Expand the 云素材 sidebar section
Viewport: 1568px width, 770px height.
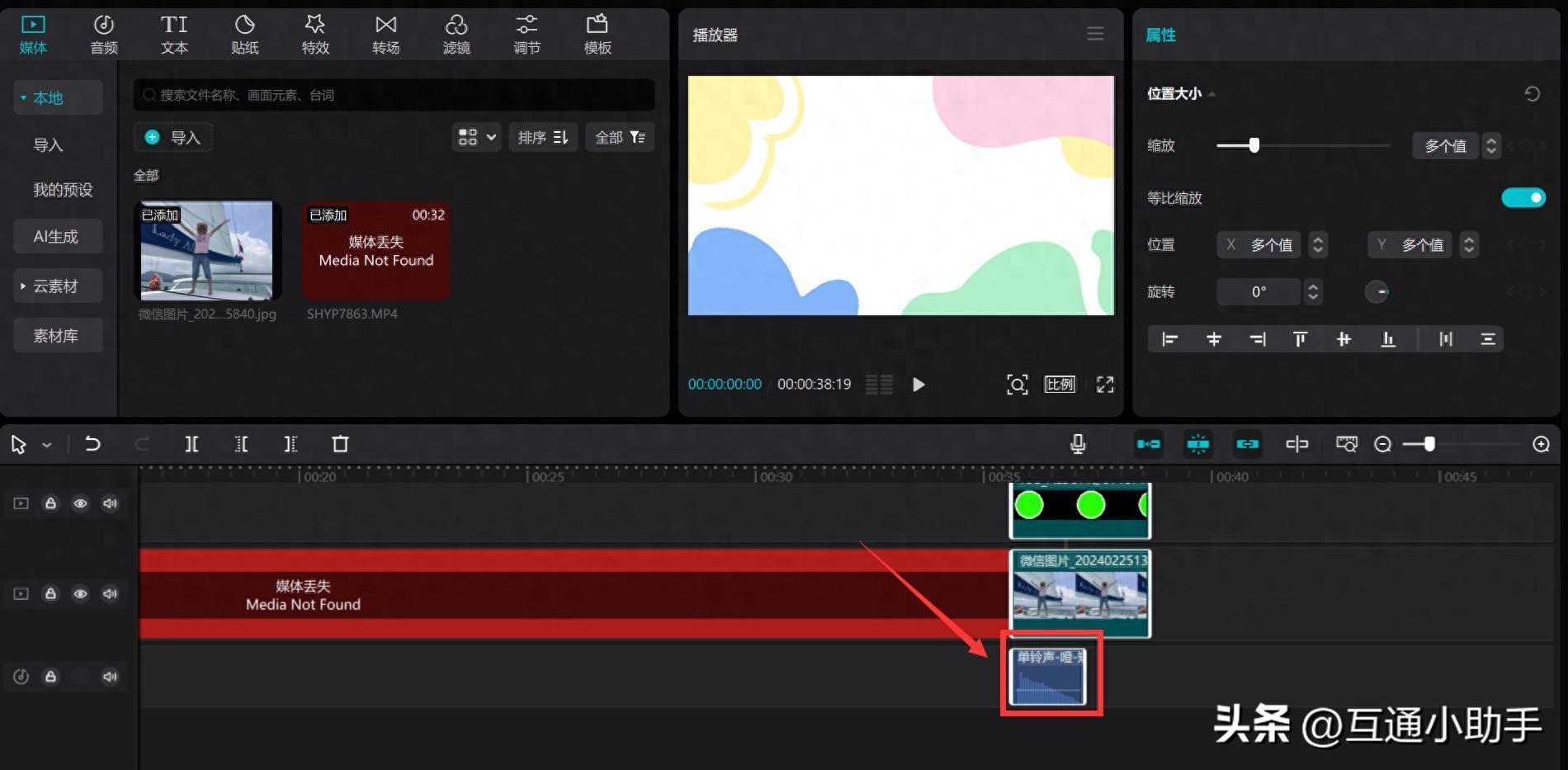pos(55,286)
